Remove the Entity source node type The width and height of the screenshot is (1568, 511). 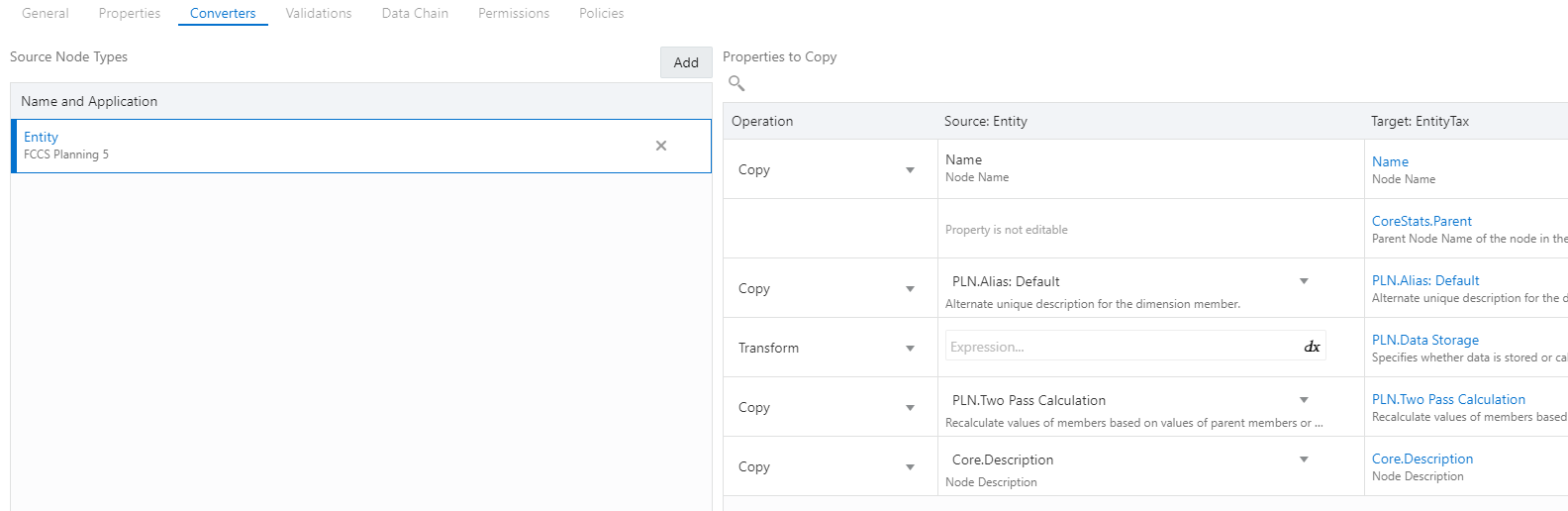(661, 146)
